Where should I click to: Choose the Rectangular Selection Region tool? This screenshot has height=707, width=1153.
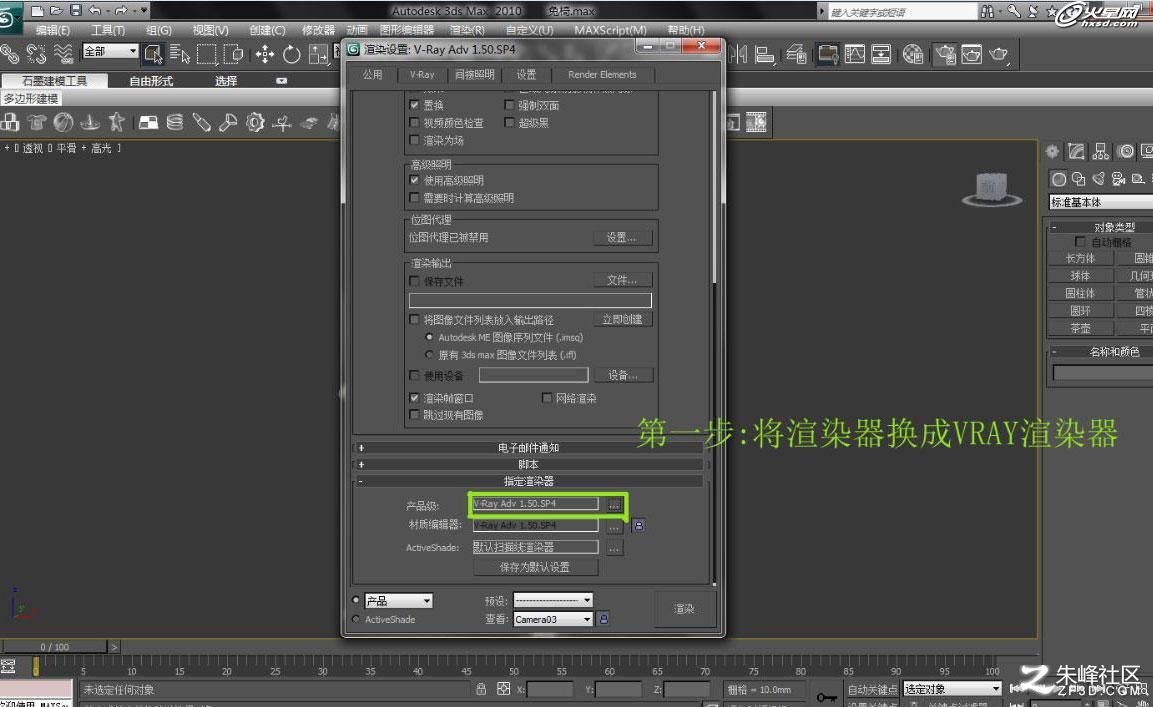point(207,54)
